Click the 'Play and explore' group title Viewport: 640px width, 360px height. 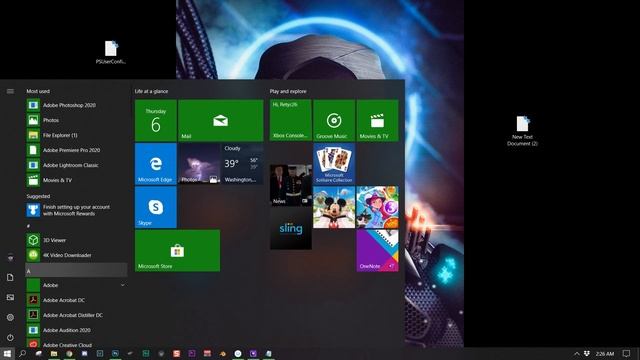click(288, 91)
